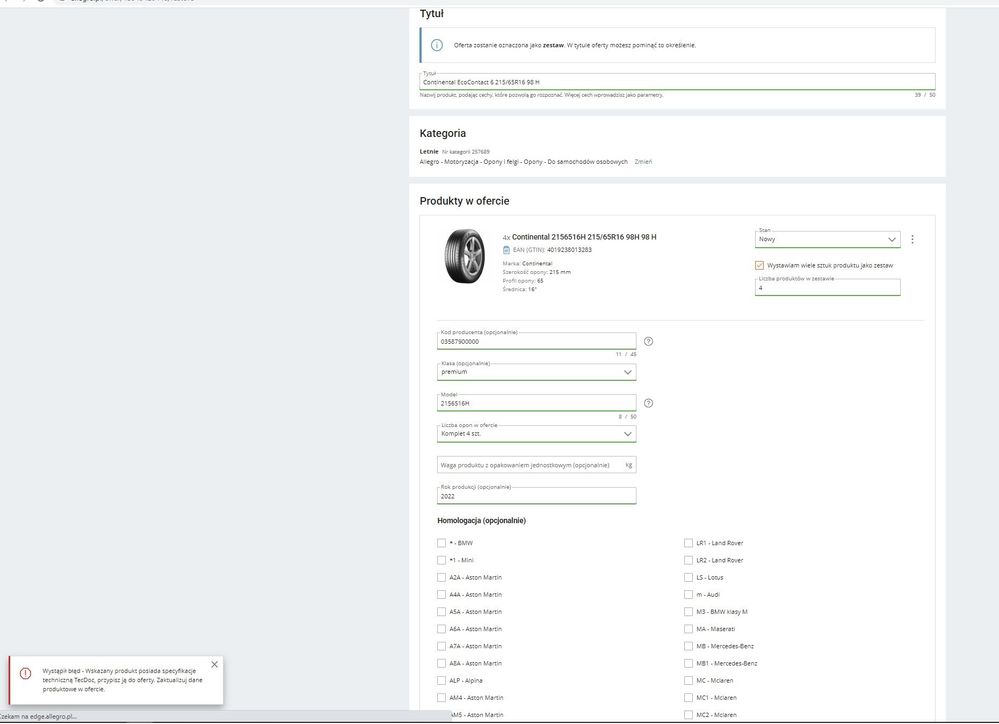The width and height of the screenshot is (999, 724).
Task: Click the 'Rok produkcji' field with 2022
Action: [536, 496]
